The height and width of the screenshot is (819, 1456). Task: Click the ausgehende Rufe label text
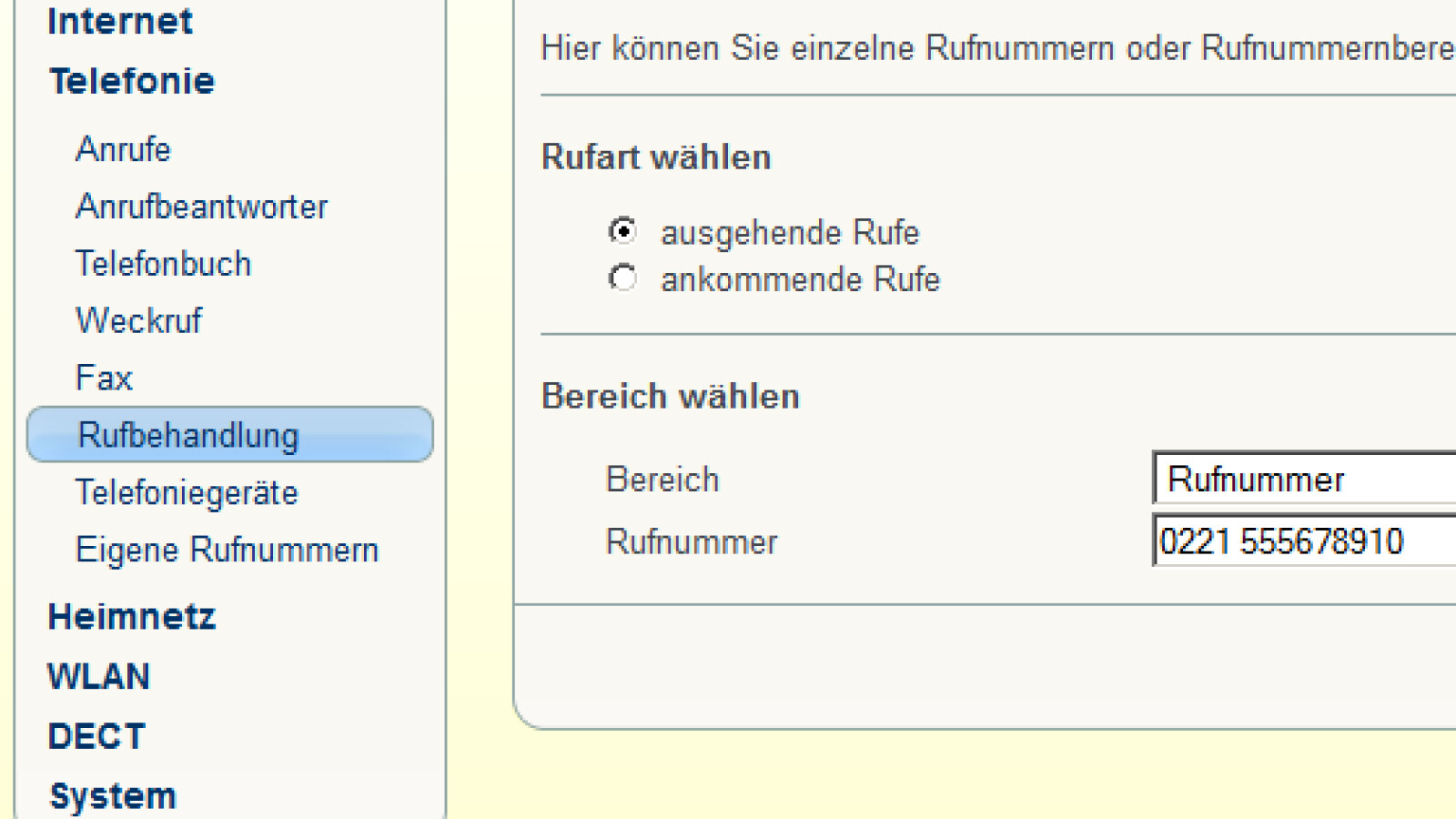click(x=790, y=233)
